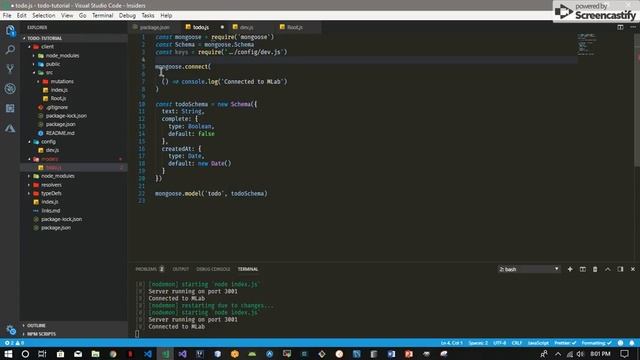The image size is (640, 360).
Task: Expand the mutations folder
Action: (38, 81)
